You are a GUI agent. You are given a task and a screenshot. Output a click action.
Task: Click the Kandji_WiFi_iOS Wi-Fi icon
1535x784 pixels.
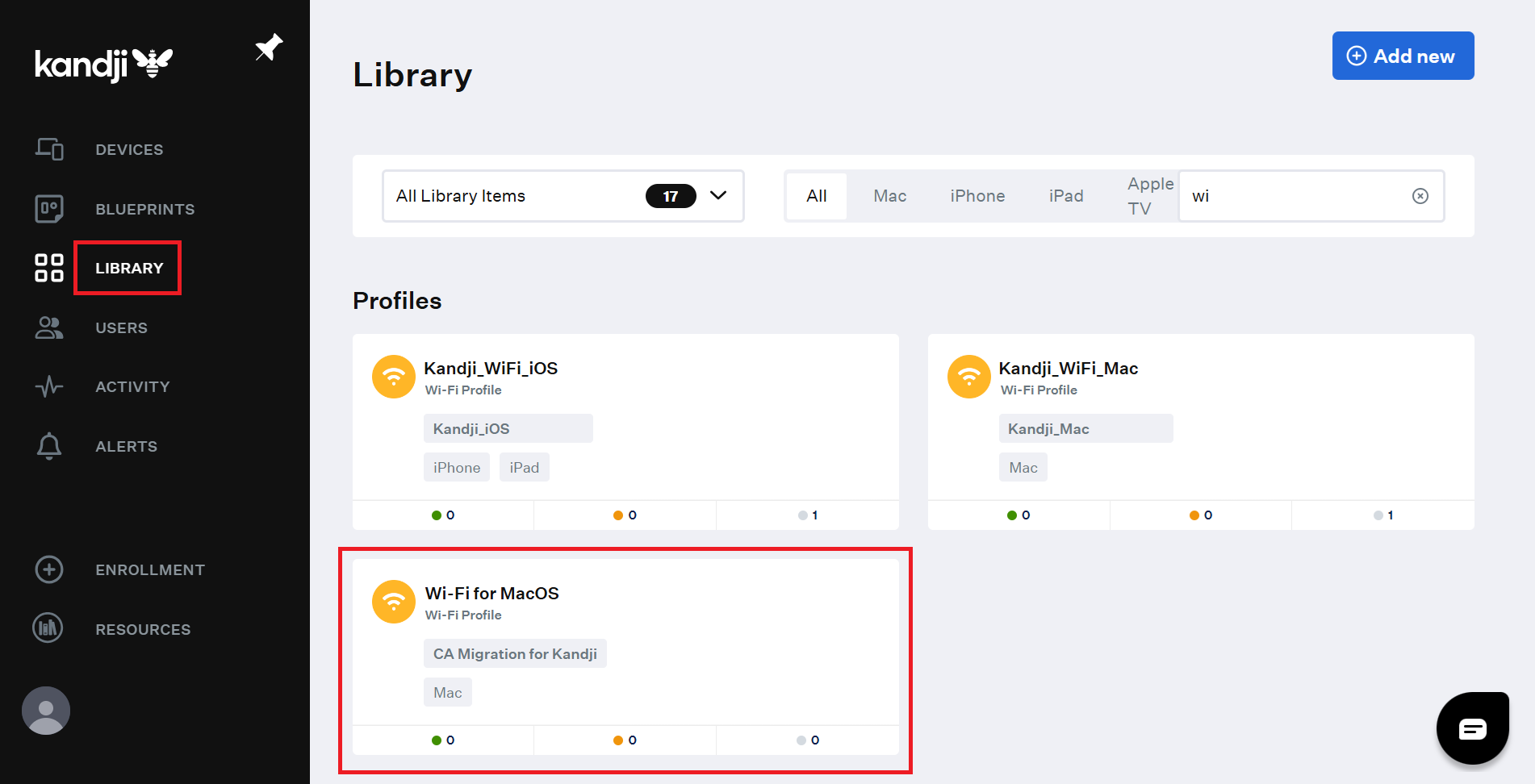(x=394, y=377)
